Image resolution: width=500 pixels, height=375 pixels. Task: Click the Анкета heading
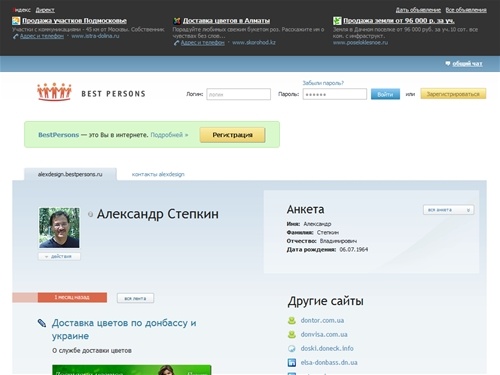click(x=305, y=209)
